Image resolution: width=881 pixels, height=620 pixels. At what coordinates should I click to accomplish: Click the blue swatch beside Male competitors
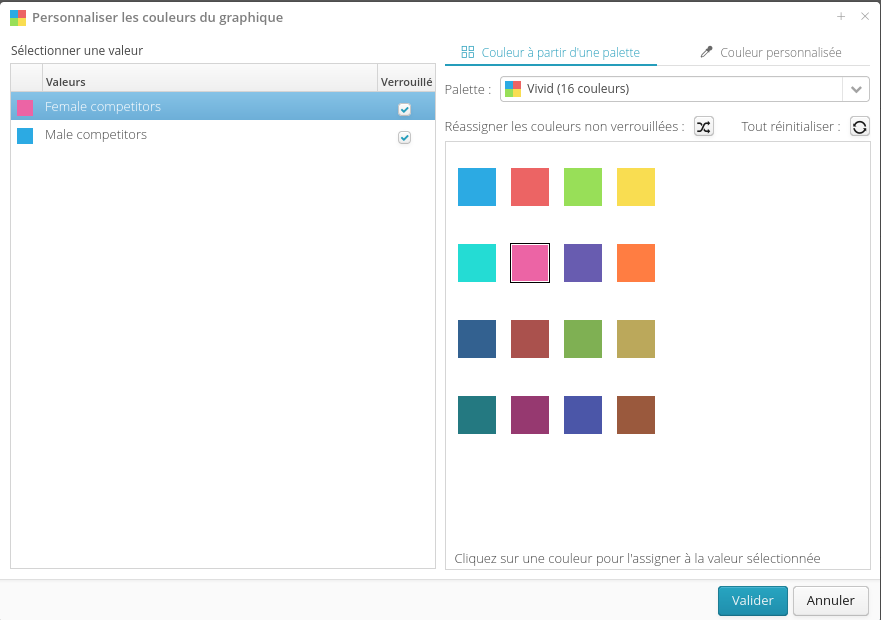tap(25, 136)
